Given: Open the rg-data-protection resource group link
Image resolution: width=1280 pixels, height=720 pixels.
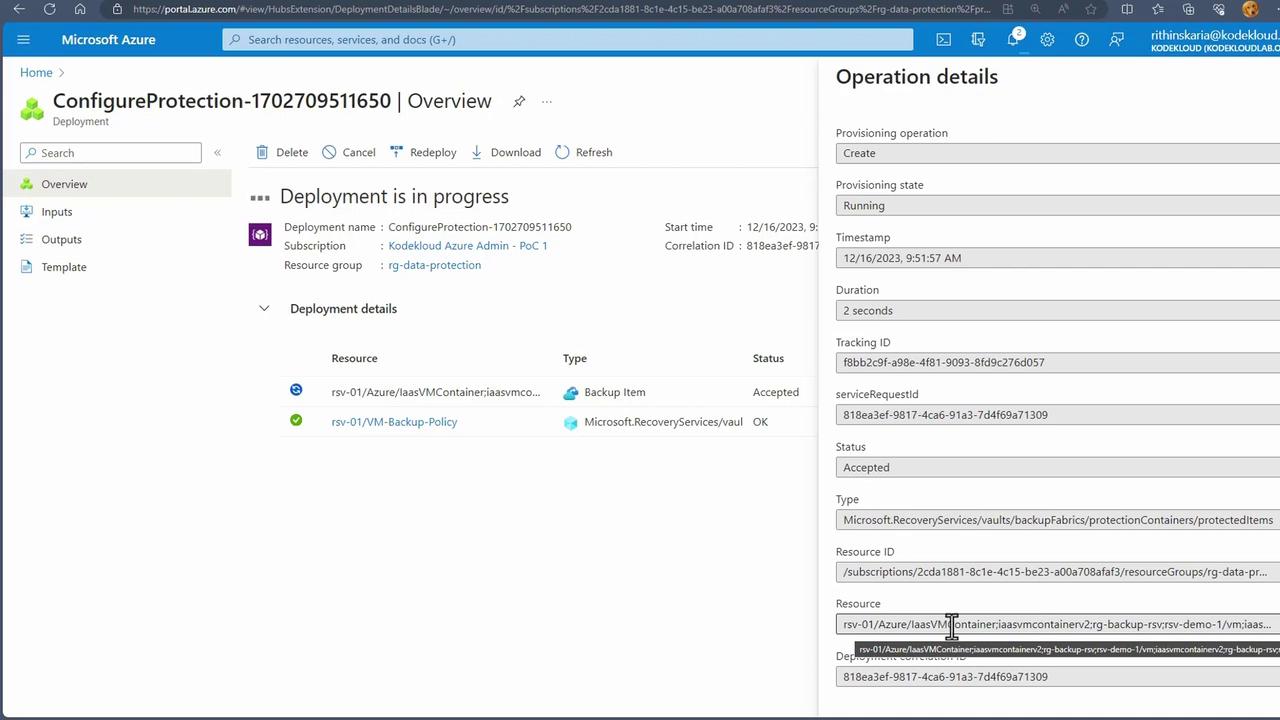Looking at the screenshot, I should tap(435, 265).
